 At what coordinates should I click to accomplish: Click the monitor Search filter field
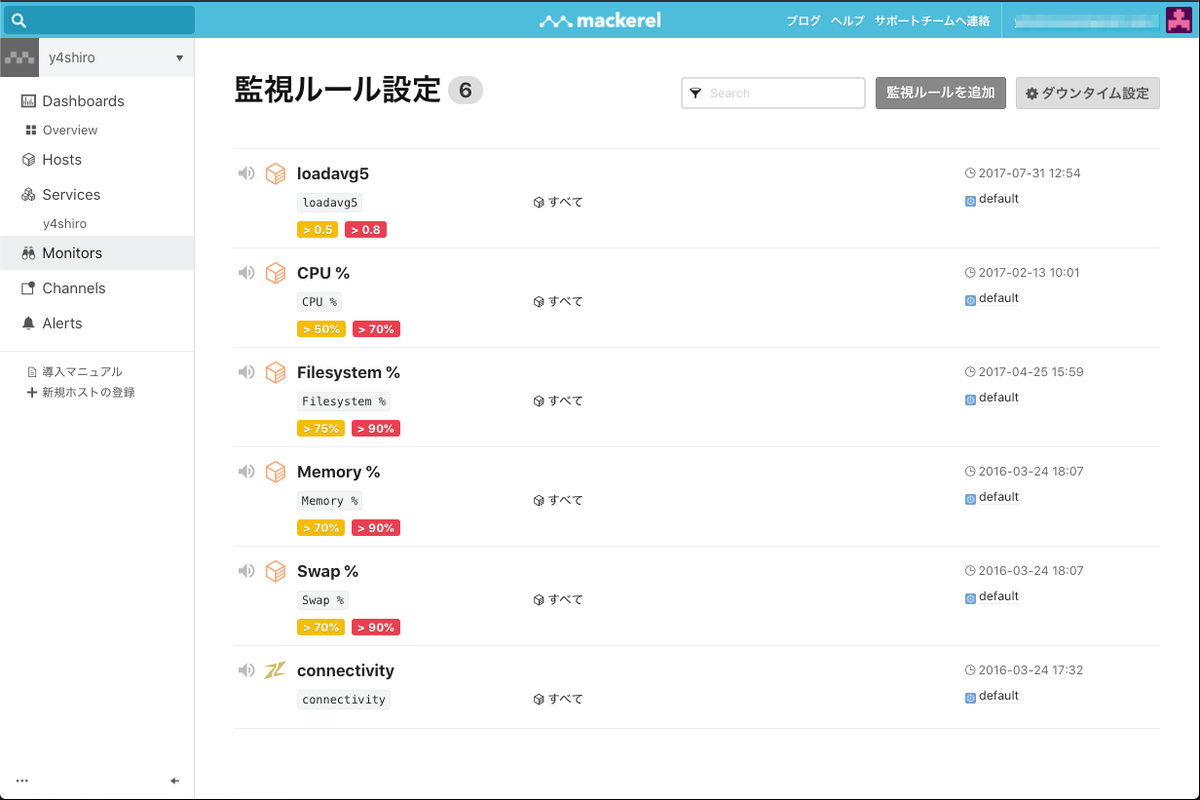773,93
